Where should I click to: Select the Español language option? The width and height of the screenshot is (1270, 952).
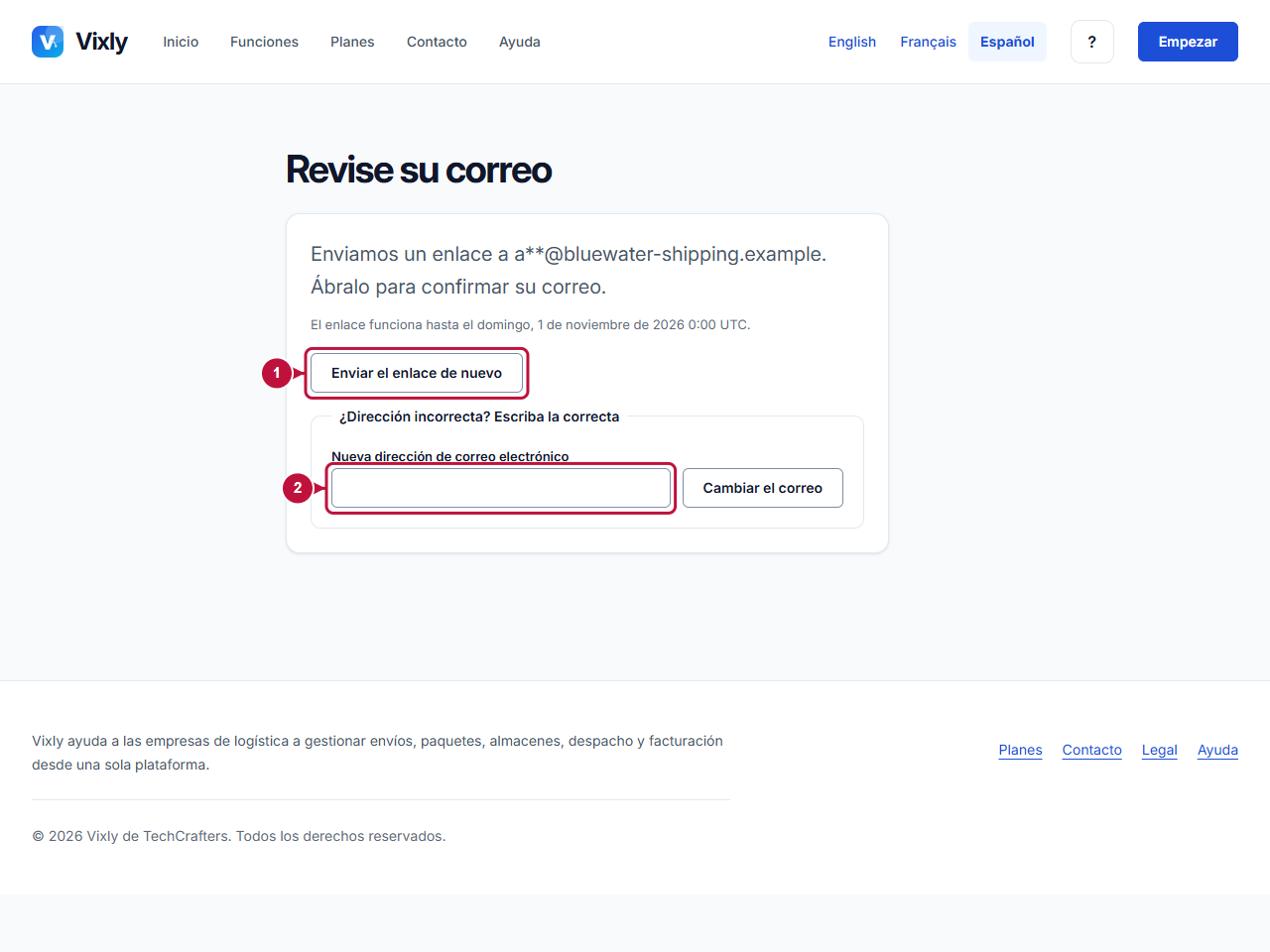(x=1007, y=42)
